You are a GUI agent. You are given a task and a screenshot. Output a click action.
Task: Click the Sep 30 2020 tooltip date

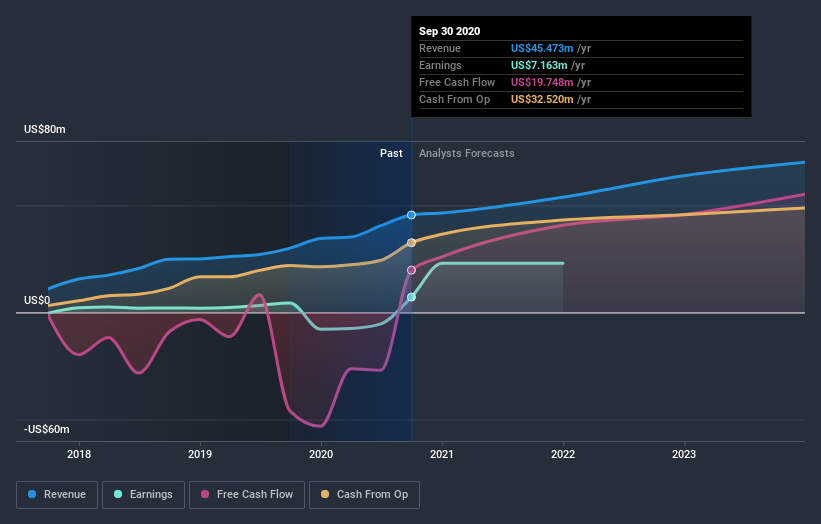pos(449,31)
